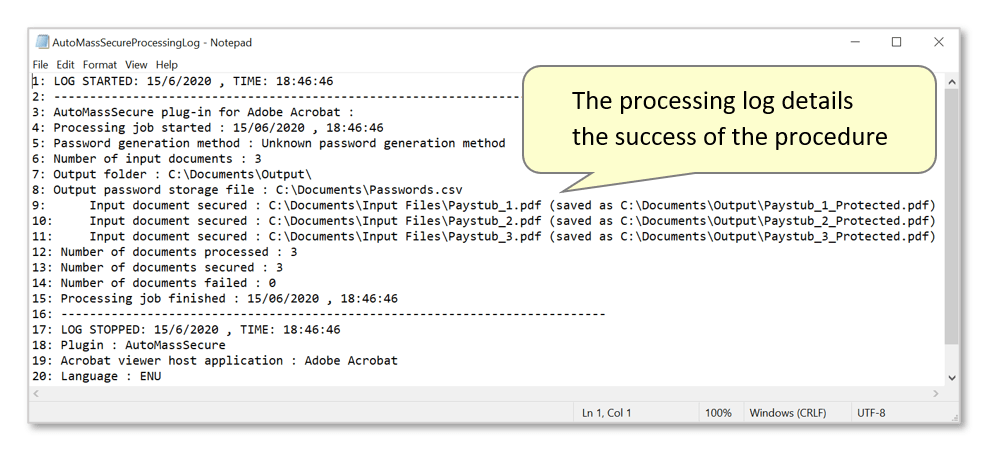
Task: Click 'Ln 1, Col 1' in status bar
Action: 606,413
